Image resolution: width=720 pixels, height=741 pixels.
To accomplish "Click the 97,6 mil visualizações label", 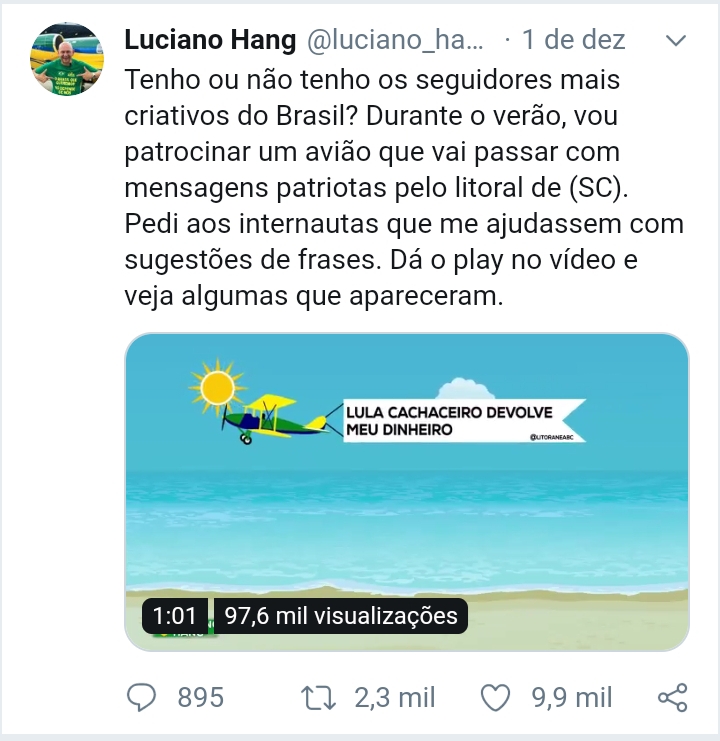I will [x=341, y=616].
